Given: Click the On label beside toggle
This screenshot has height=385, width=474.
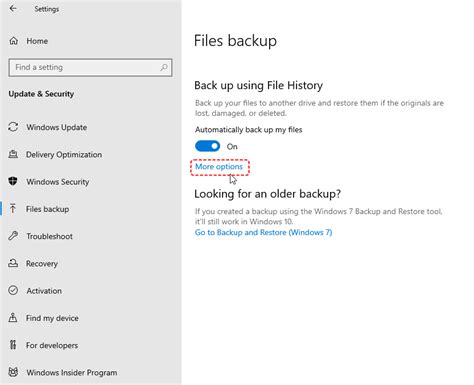Looking at the screenshot, I should coord(232,146).
